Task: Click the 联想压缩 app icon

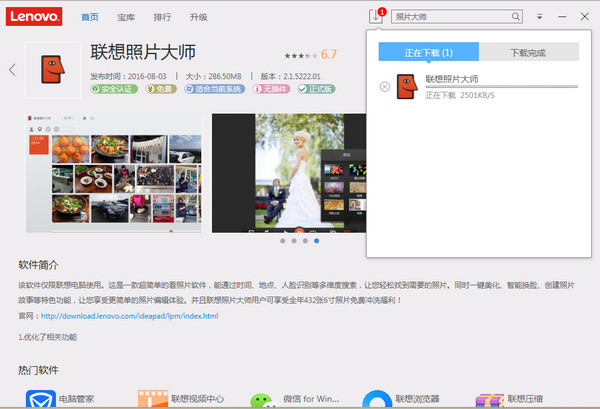Action: pyautogui.click(x=489, y=400)
